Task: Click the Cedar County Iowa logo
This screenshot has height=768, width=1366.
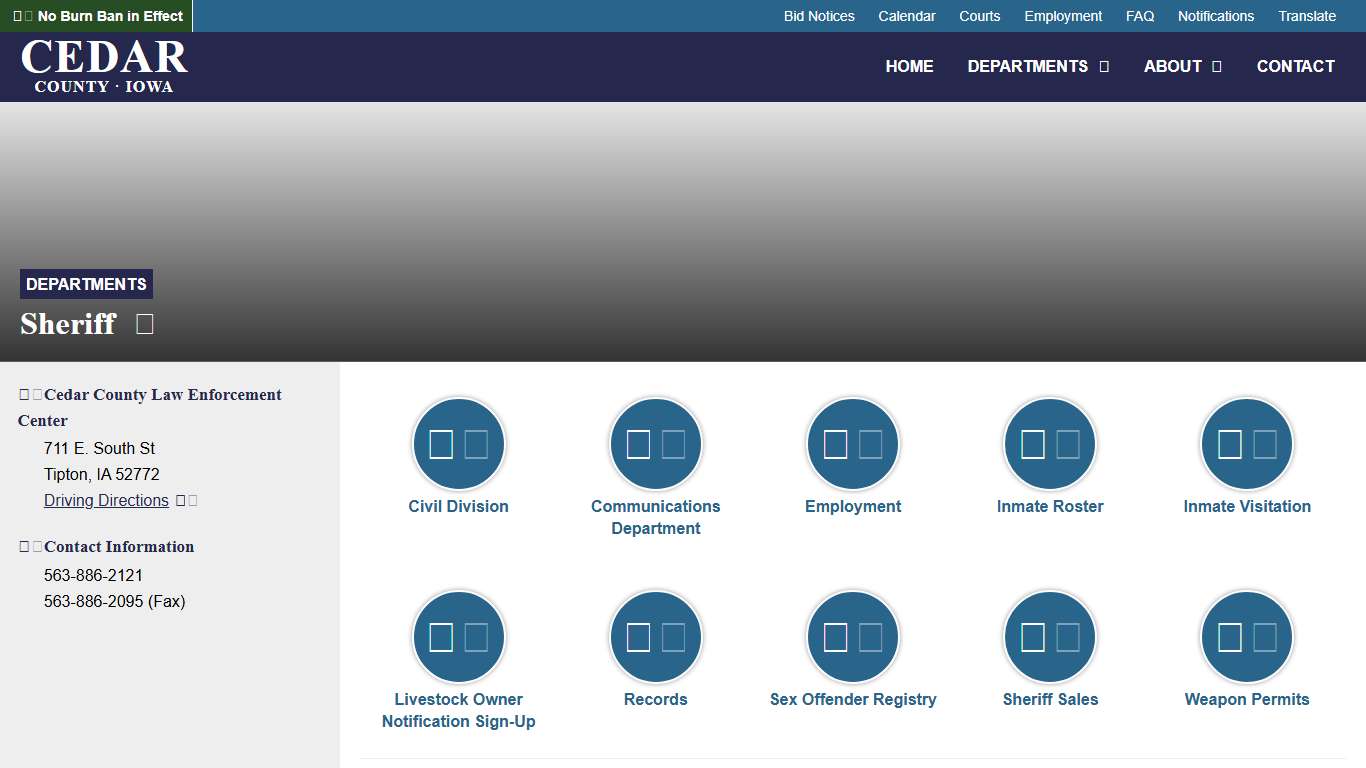Action: click(104, 66)
